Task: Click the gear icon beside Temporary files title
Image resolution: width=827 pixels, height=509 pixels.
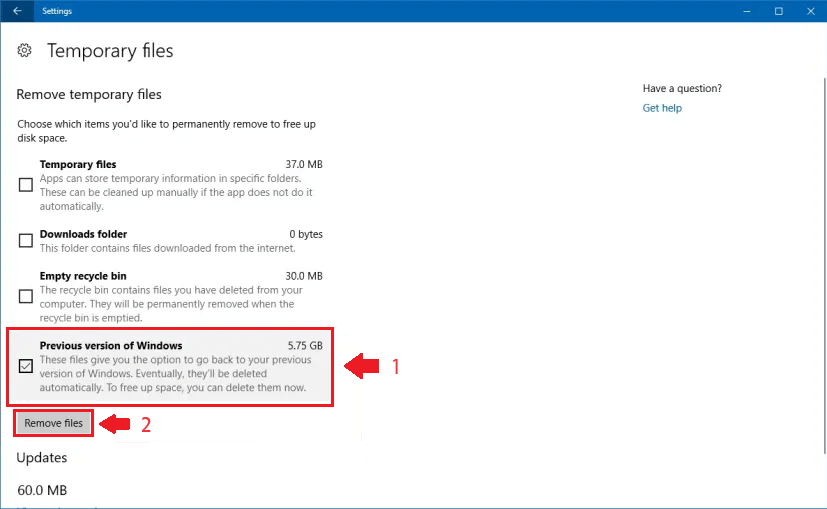Action: [x=24, y=51]
